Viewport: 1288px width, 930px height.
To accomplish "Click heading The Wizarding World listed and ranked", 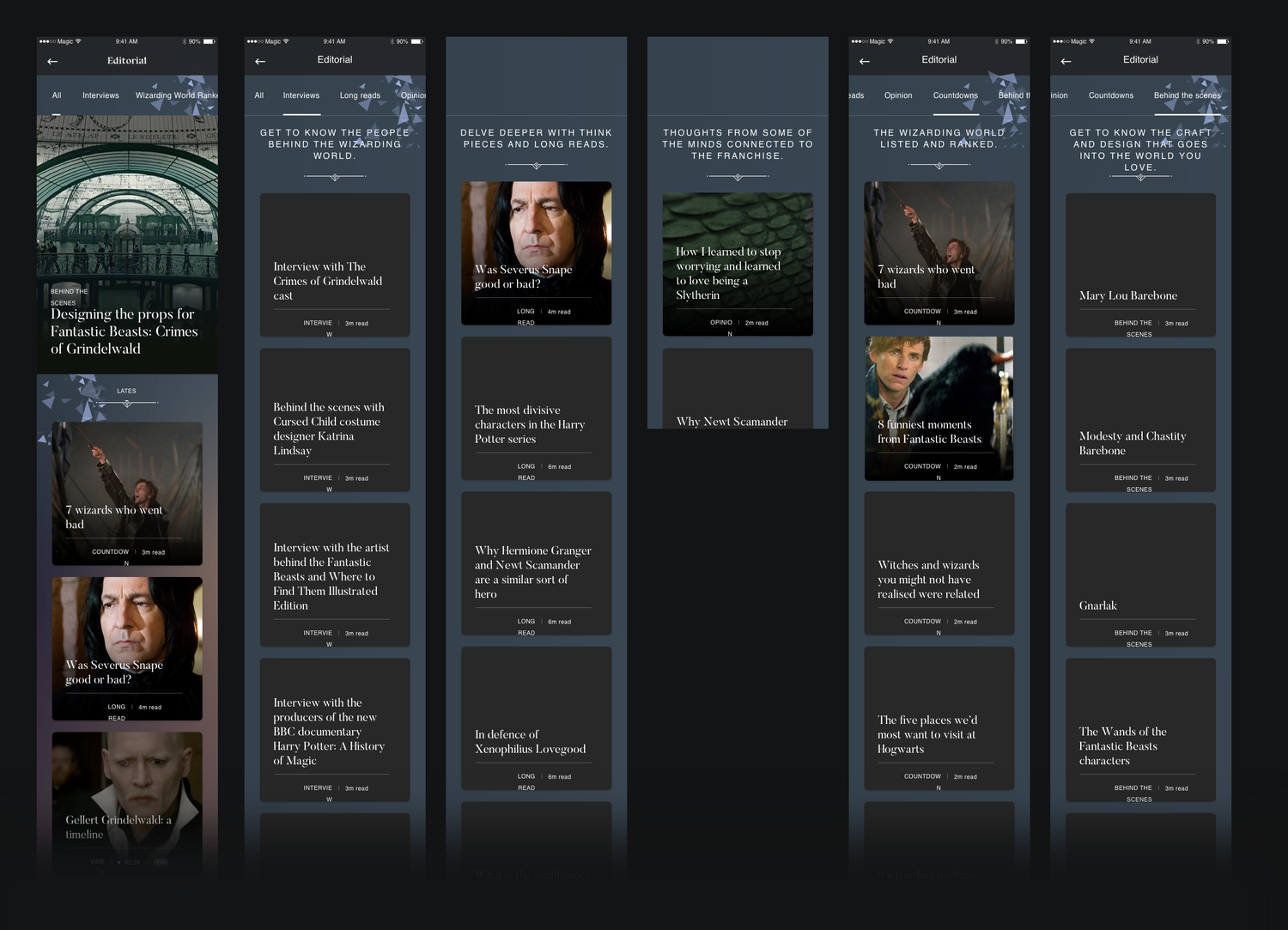I will (939, 138).
